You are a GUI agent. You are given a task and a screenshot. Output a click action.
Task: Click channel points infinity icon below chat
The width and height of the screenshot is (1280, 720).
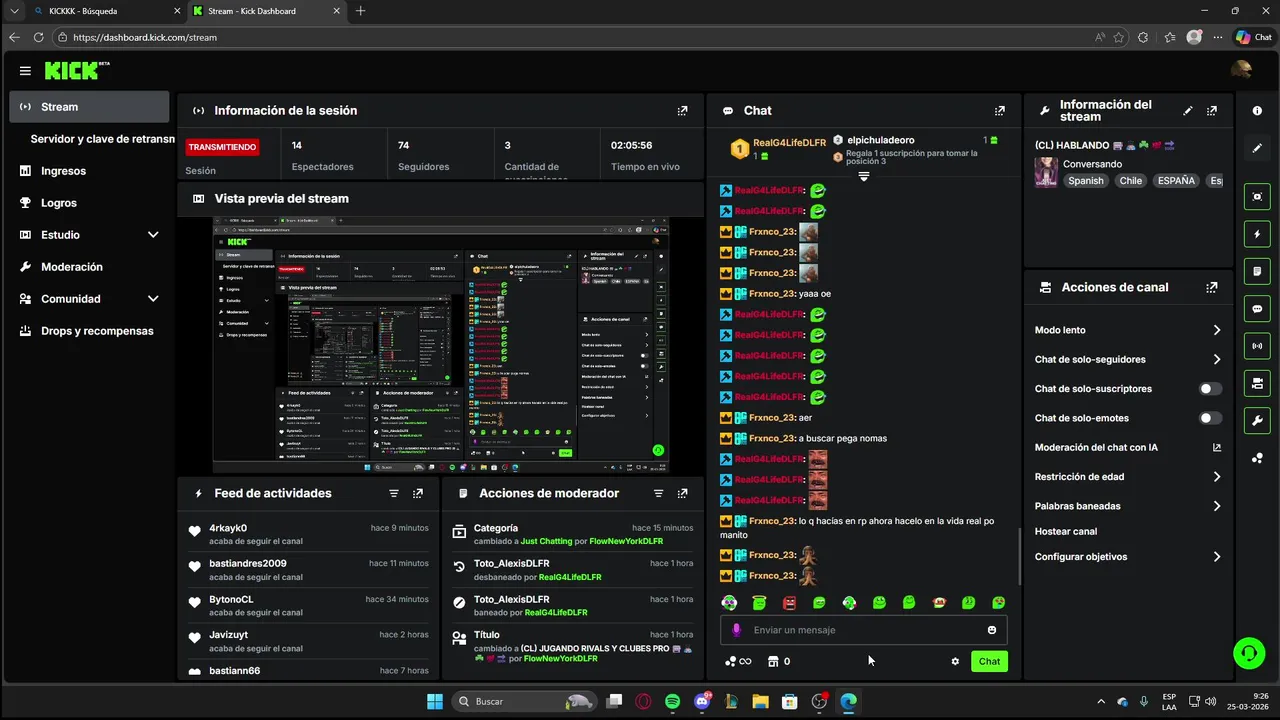tap(738, 661)
